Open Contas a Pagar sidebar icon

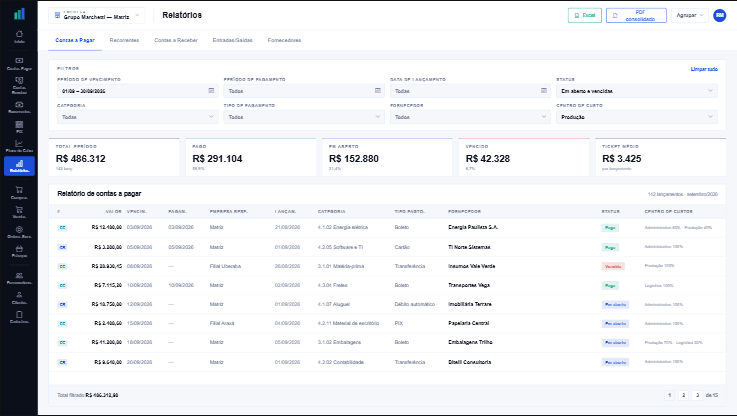click(19, 63)
